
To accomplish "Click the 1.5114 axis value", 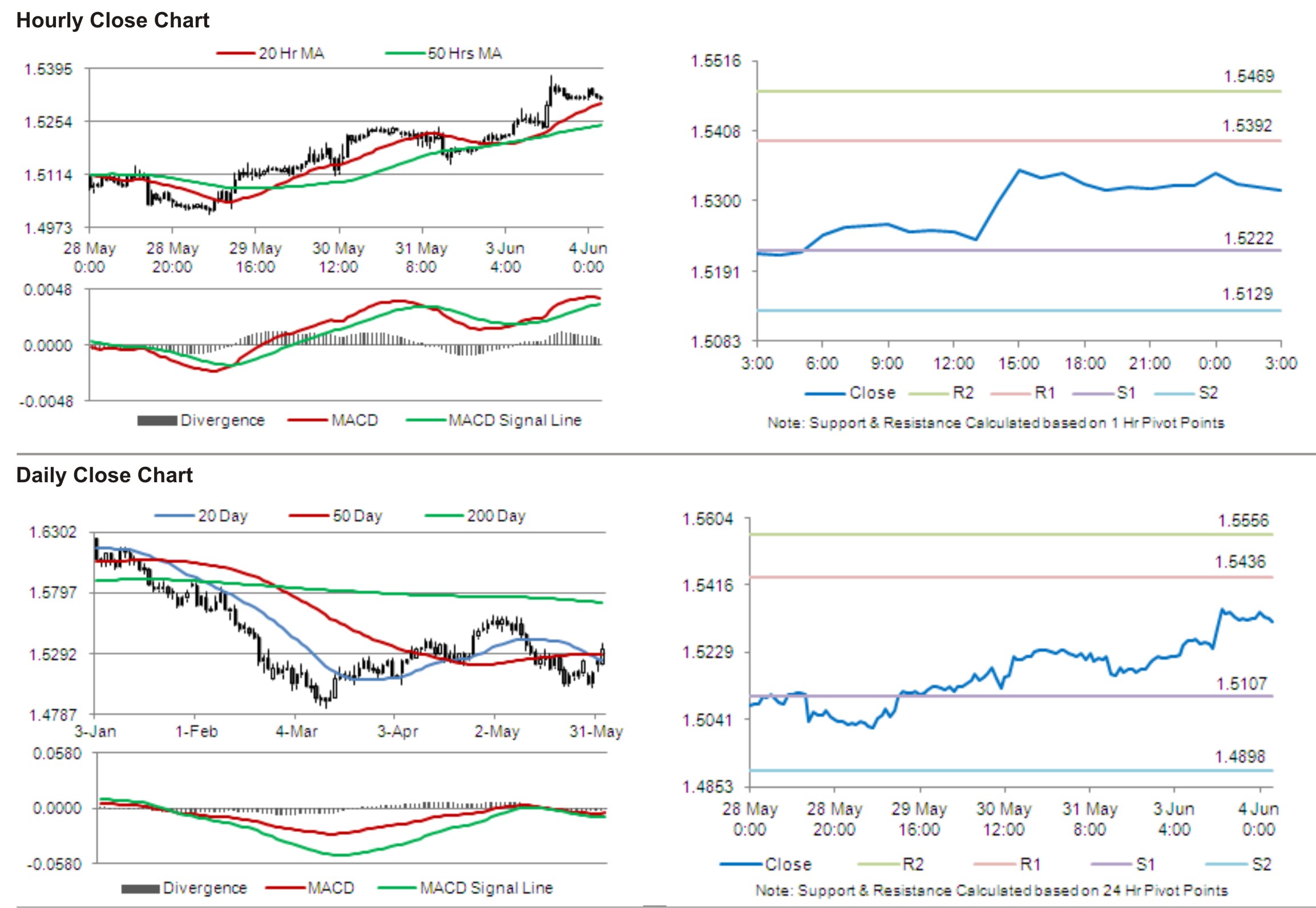I will (x=49, y=175).
